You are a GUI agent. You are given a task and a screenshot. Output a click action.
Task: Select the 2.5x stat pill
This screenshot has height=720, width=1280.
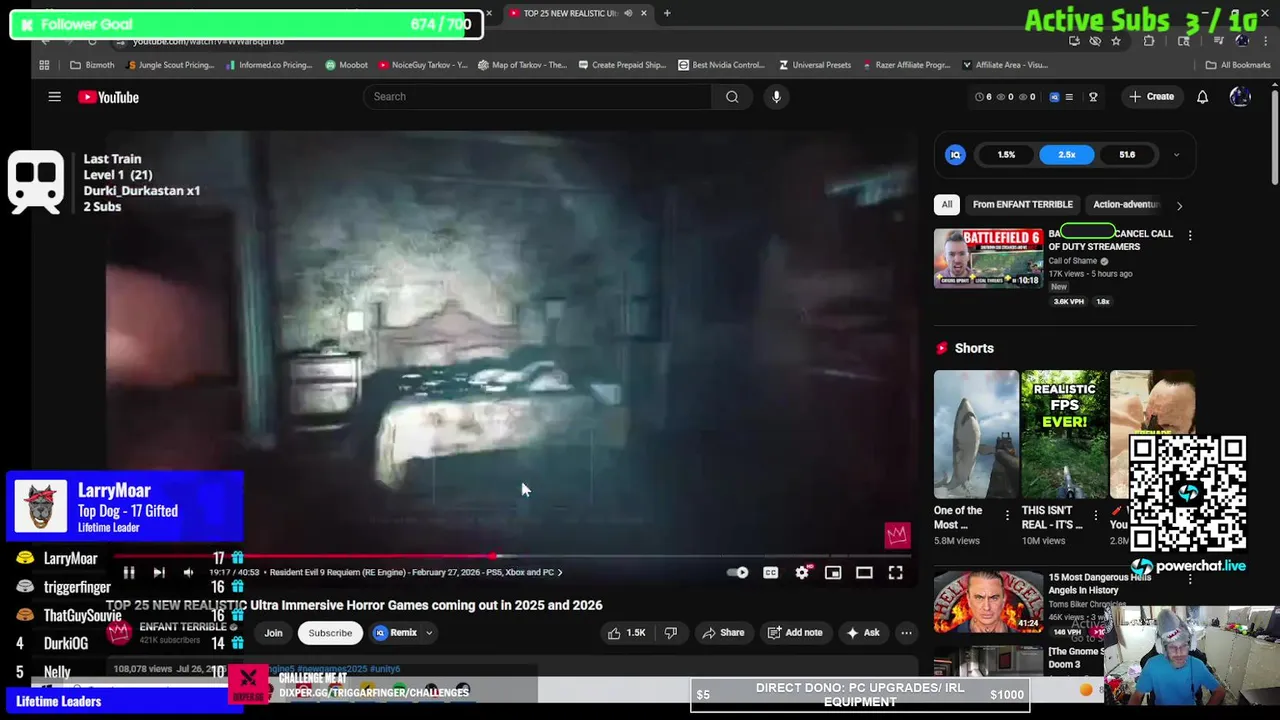click(1066, 155)
